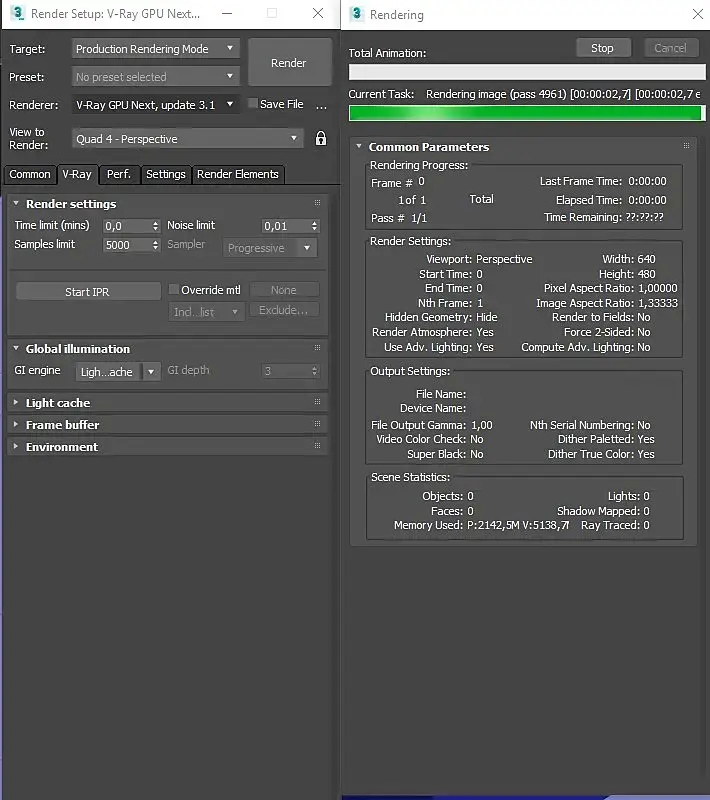Click the None override material button
The height and width of the screenshot is (800, 710).
coord(284,290)
